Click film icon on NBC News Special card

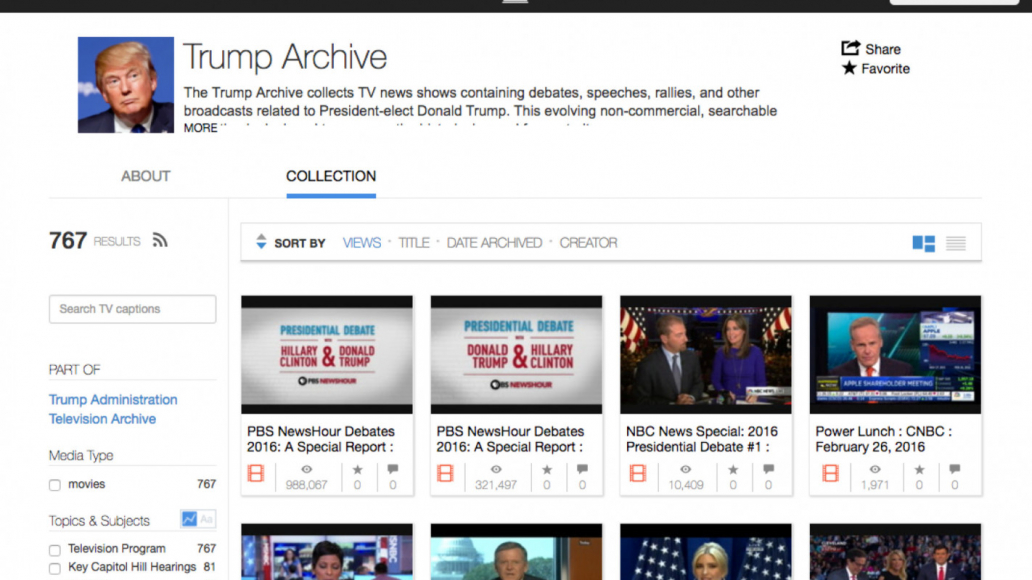(x=638, y=473)
